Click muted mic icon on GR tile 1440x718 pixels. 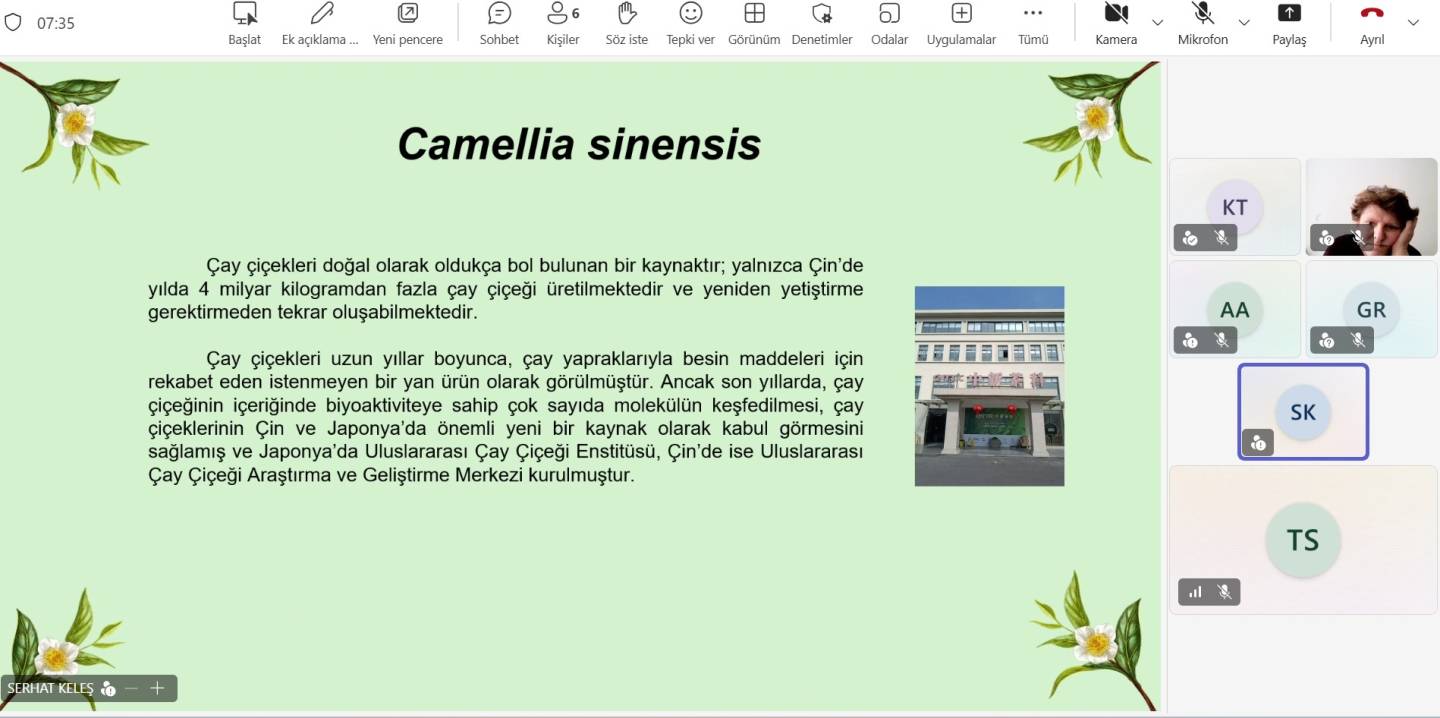click(x=1358, y=341)
